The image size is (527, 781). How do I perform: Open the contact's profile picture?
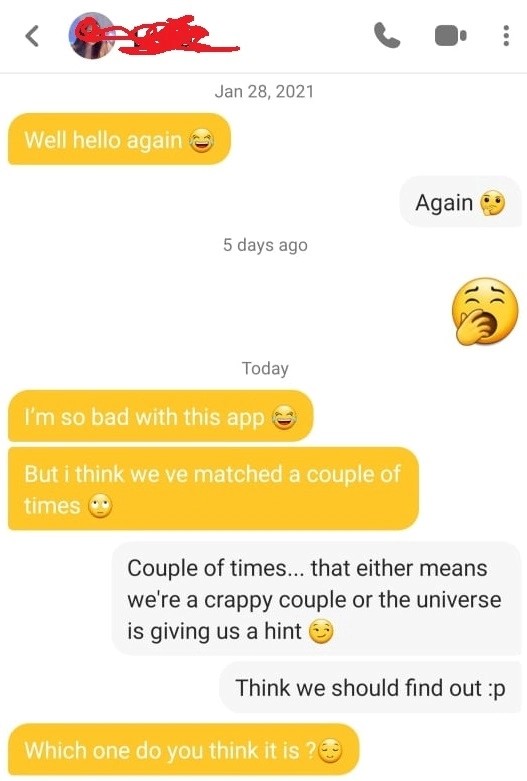(x=91, y=36)
